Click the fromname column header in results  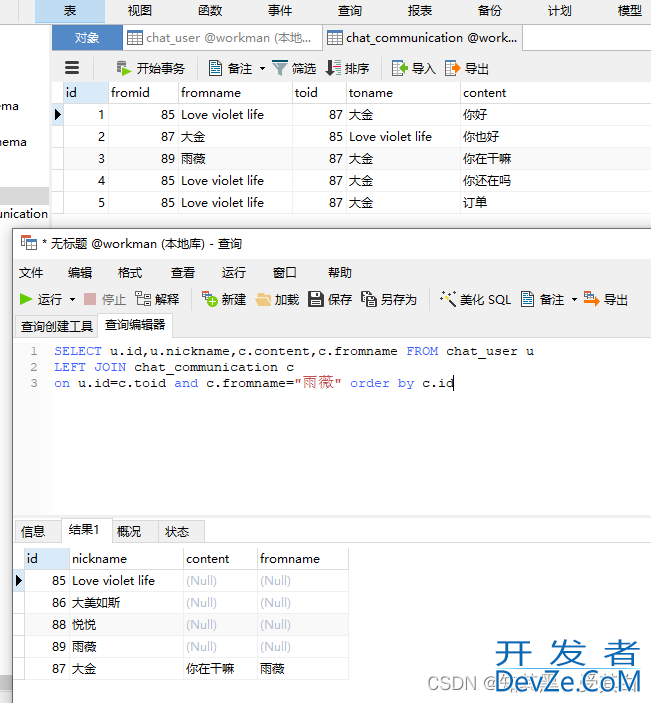(x=303, y=559)
